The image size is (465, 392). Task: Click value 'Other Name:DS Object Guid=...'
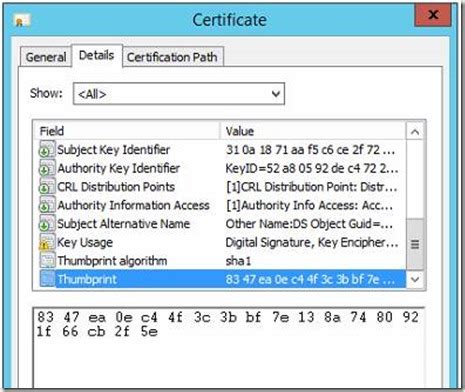click(x=309, y=224)
